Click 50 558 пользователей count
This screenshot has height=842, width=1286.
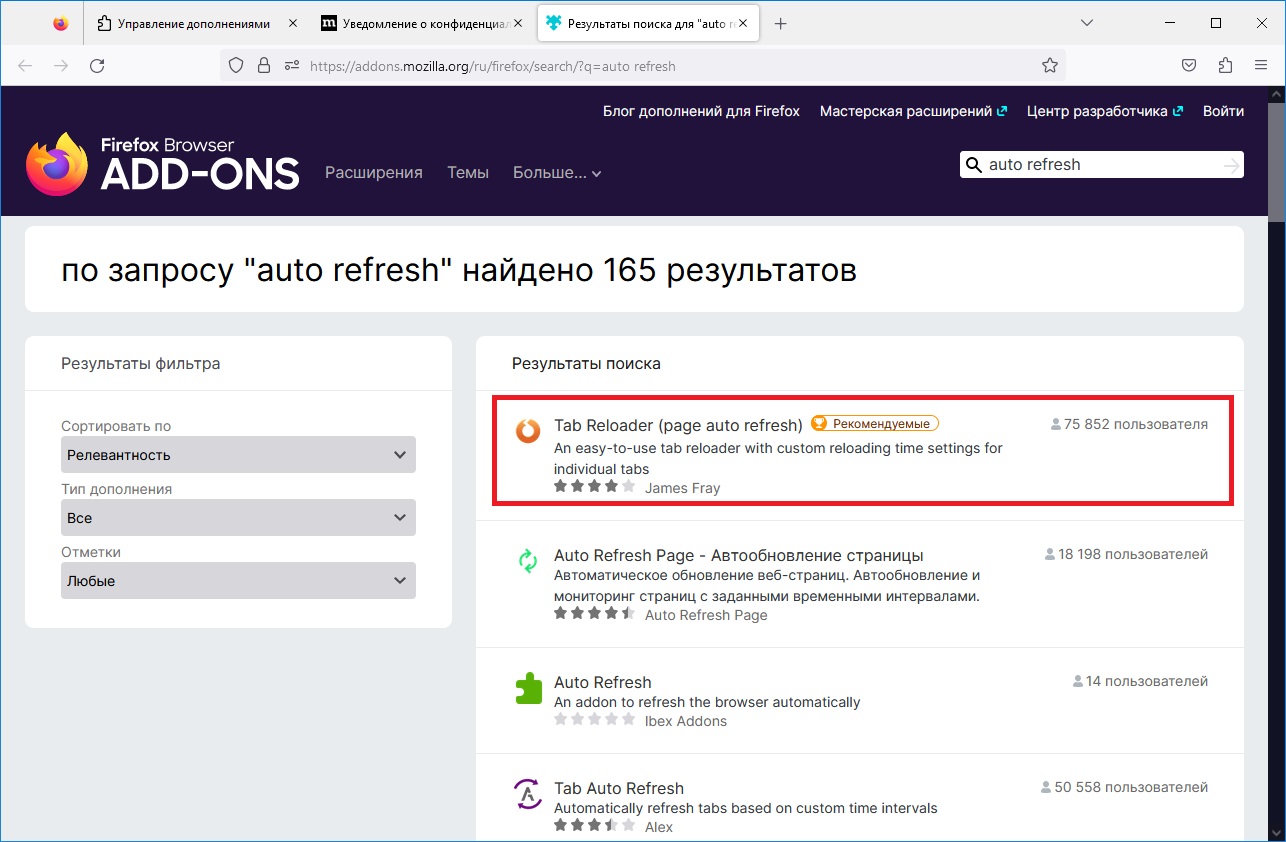(x=1124, y=787)
